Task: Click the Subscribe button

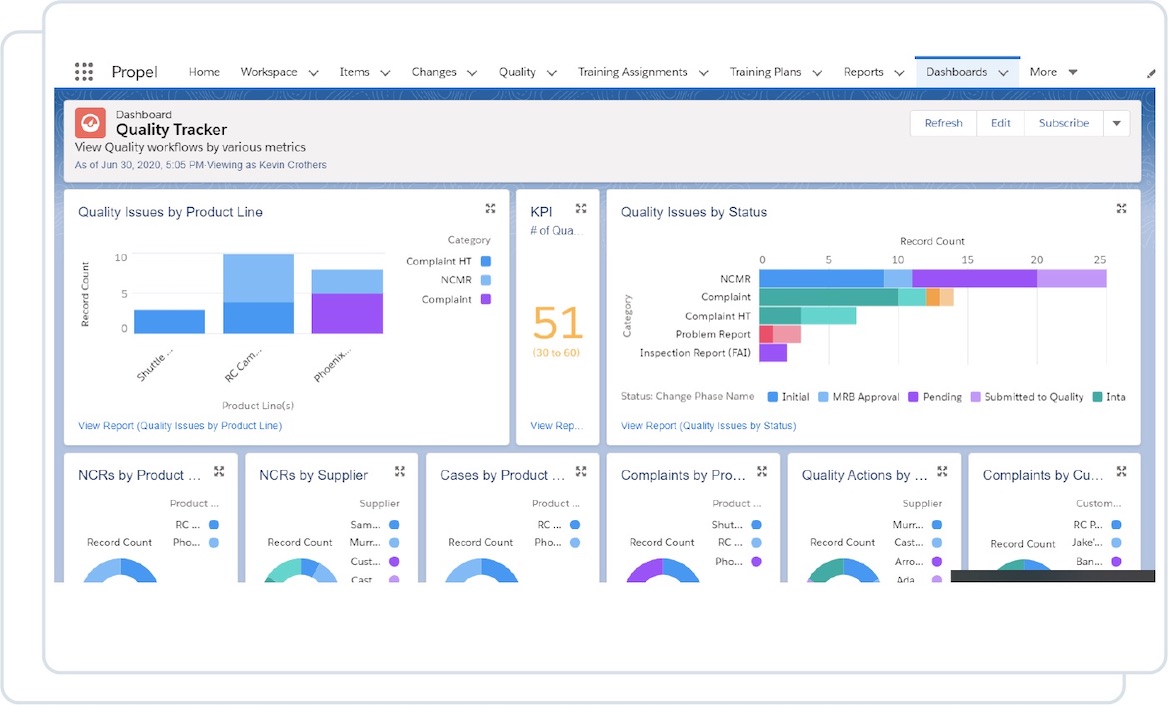Action: pos(1063,123)
